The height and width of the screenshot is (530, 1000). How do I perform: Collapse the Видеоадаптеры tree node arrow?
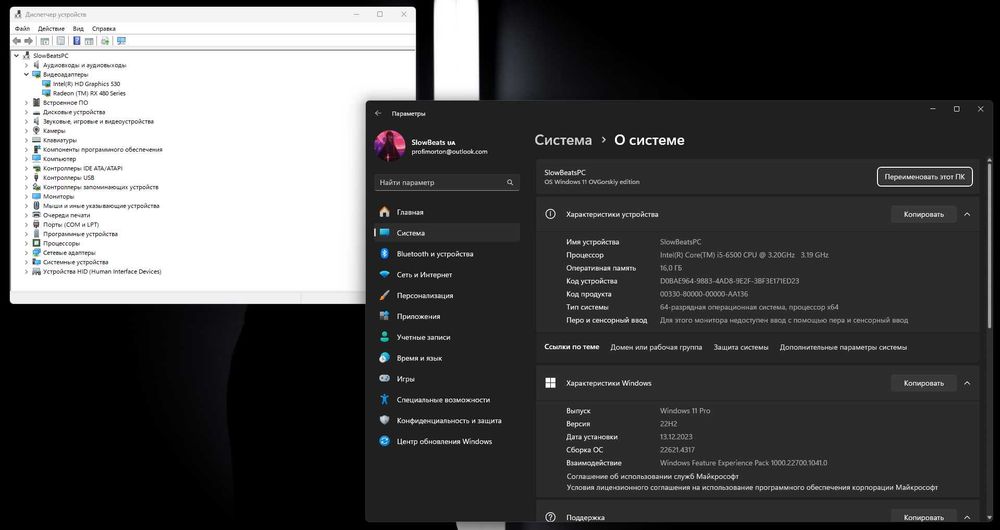click(26, 75)
